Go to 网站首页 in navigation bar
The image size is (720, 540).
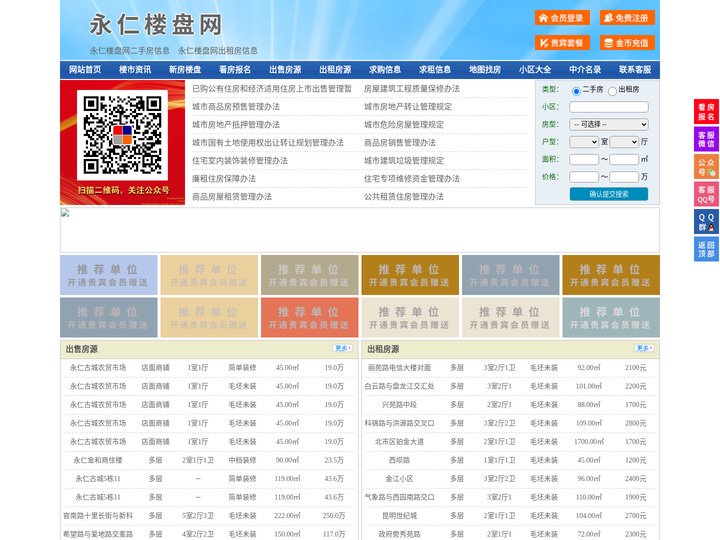(x=85, y=70)
